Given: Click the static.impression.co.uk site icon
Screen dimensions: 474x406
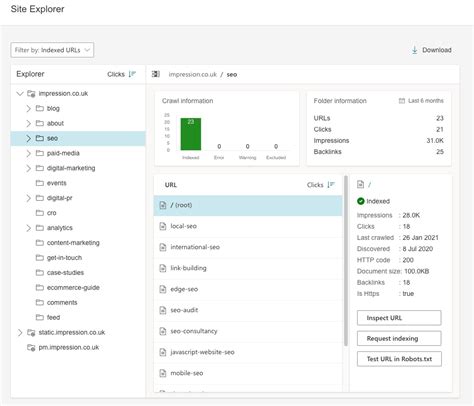Looking at the screenshot, I should tap(31, 333).
